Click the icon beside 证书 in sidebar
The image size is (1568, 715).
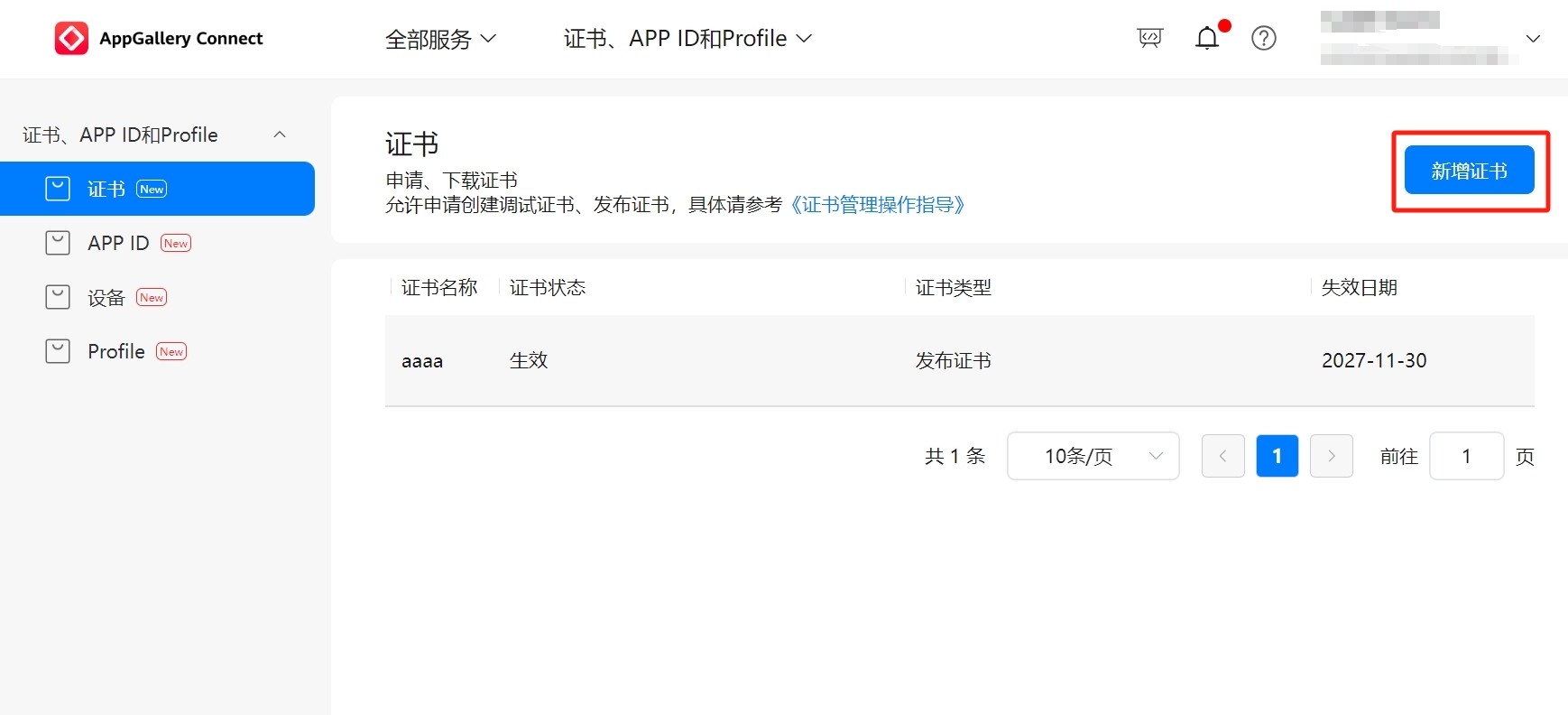pyautogui.click(x=58, y=189)
